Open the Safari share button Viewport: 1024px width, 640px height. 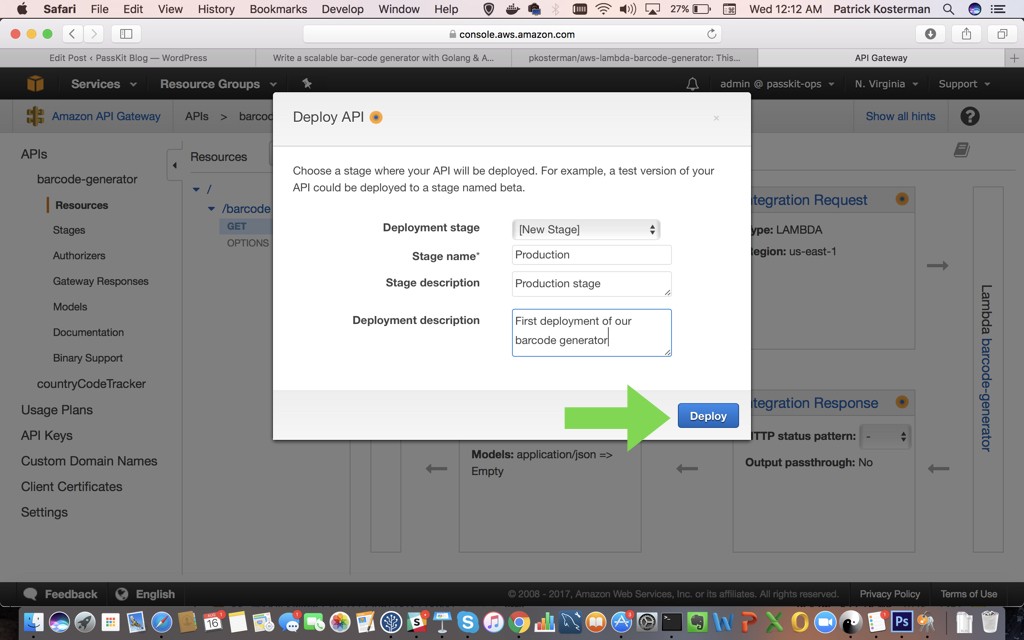967,34
